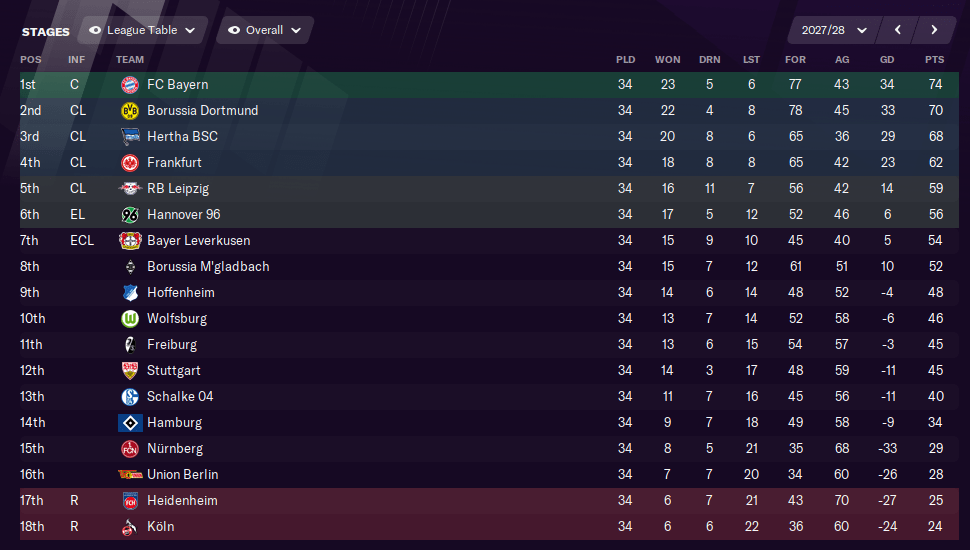Viewport: 970px width, 550px height.
Task: Expand the Overall filter dropdown
Action: click(265, 30)
